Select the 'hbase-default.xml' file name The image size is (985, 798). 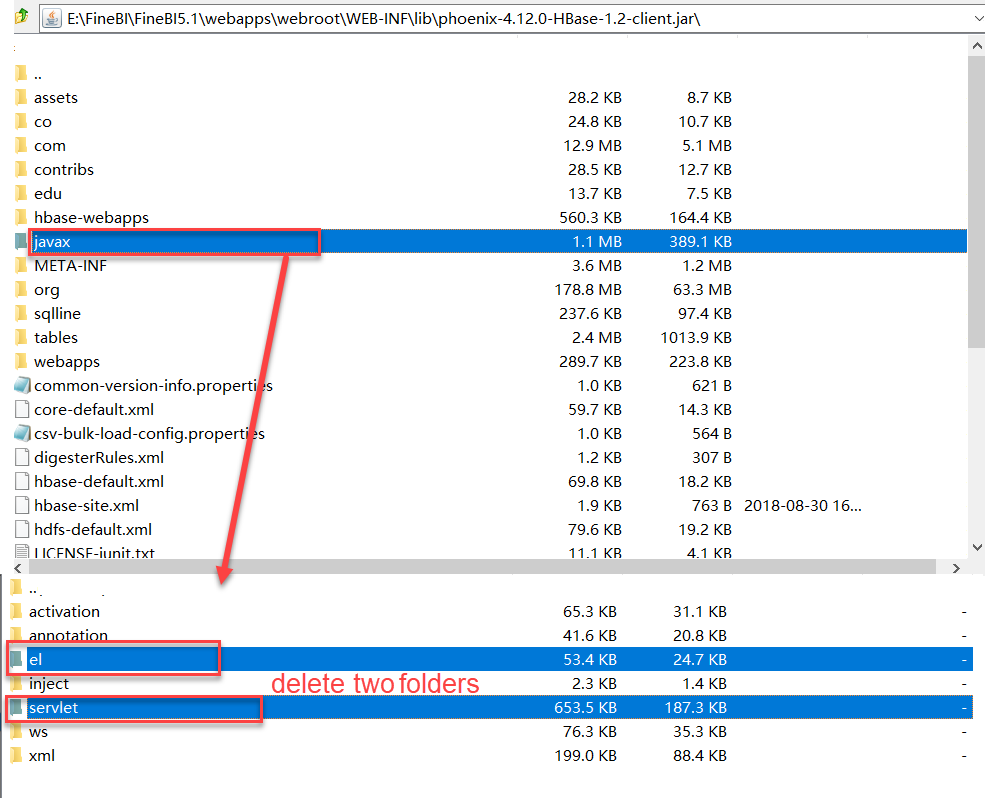point(99,481)
